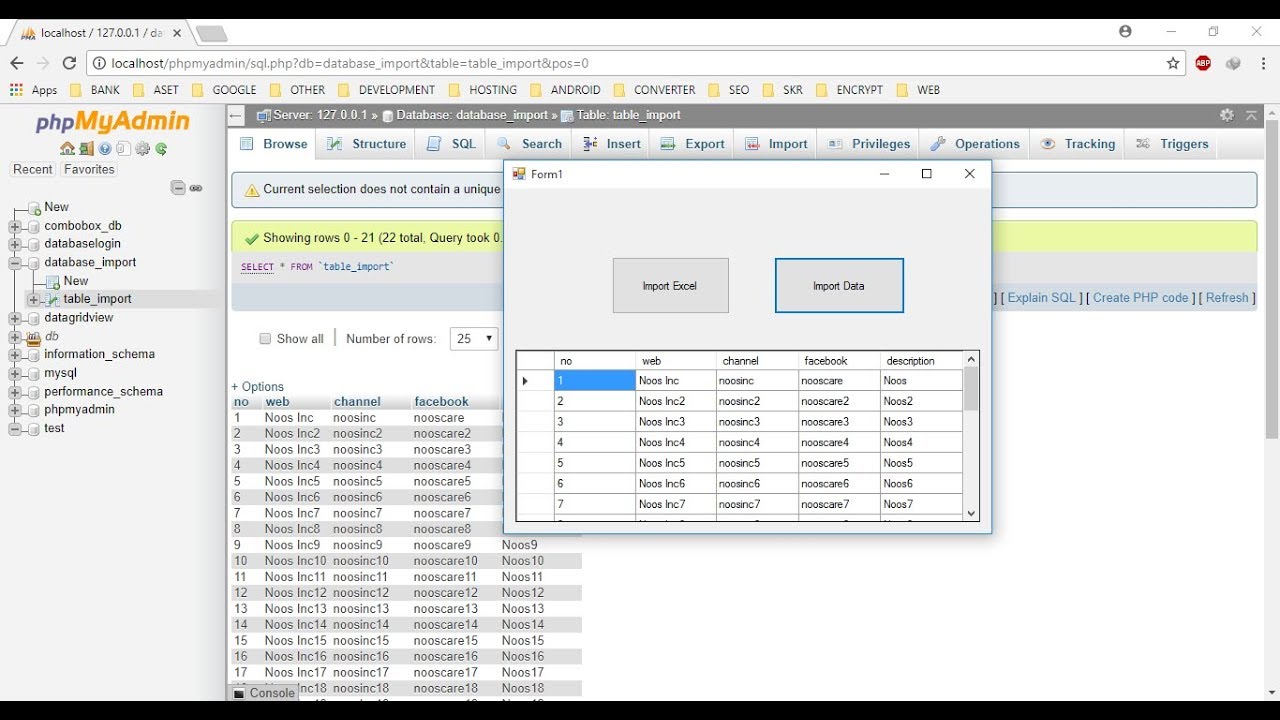Image resolution: width=1280 pixels, height=720 pixels.
Task: Reload the page in Chrome
Action: [69, 63]
